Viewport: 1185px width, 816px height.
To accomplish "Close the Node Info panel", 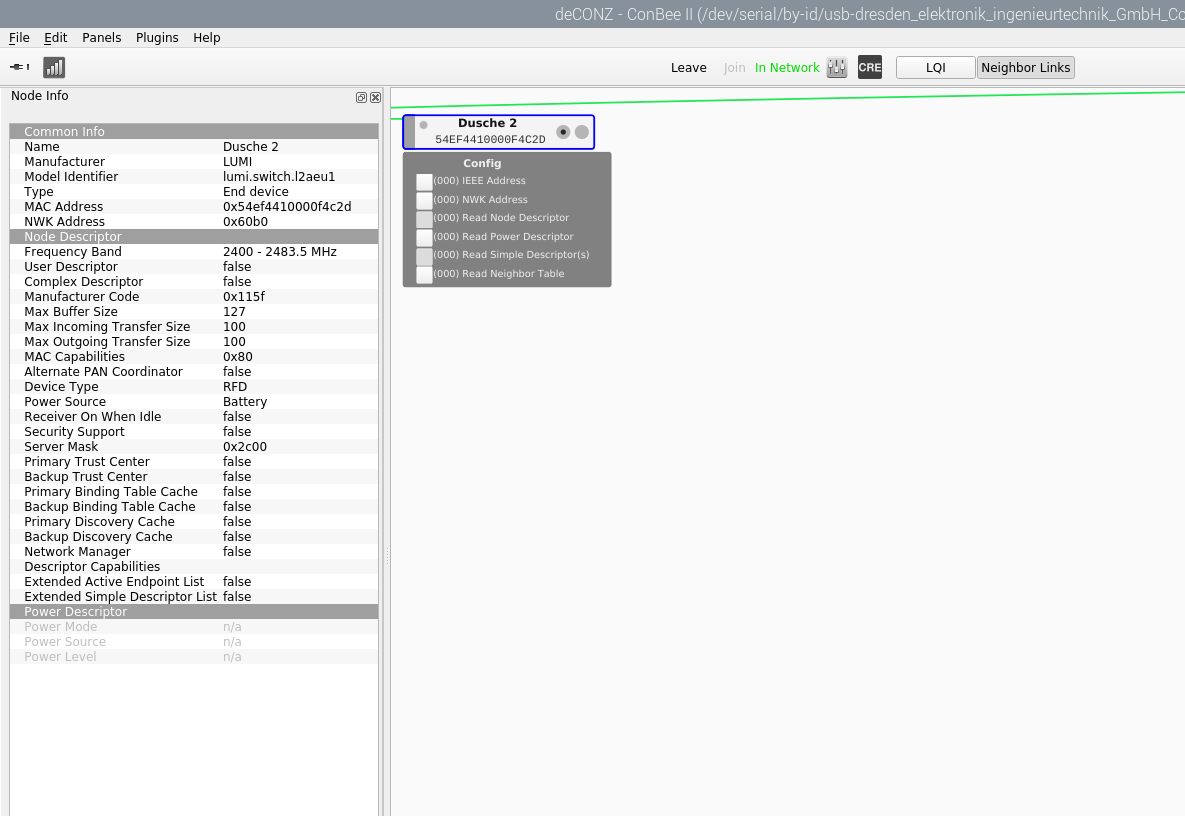I will pos(375,97).
